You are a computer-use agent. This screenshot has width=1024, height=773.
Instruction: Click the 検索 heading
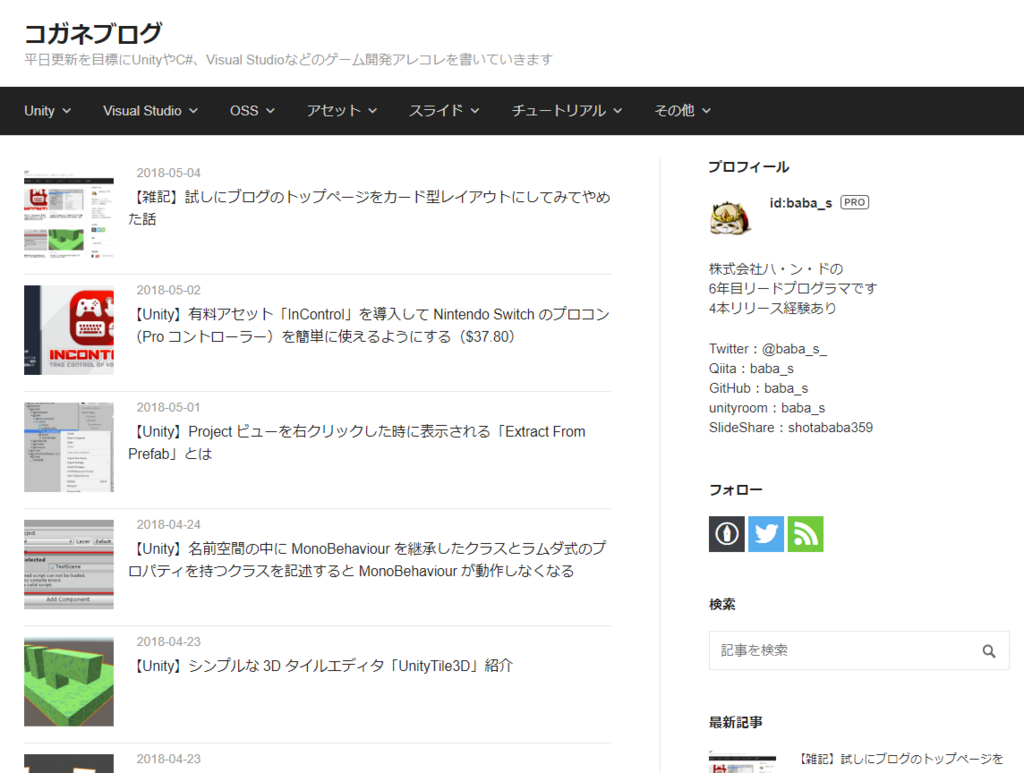[x=722, y=605]
